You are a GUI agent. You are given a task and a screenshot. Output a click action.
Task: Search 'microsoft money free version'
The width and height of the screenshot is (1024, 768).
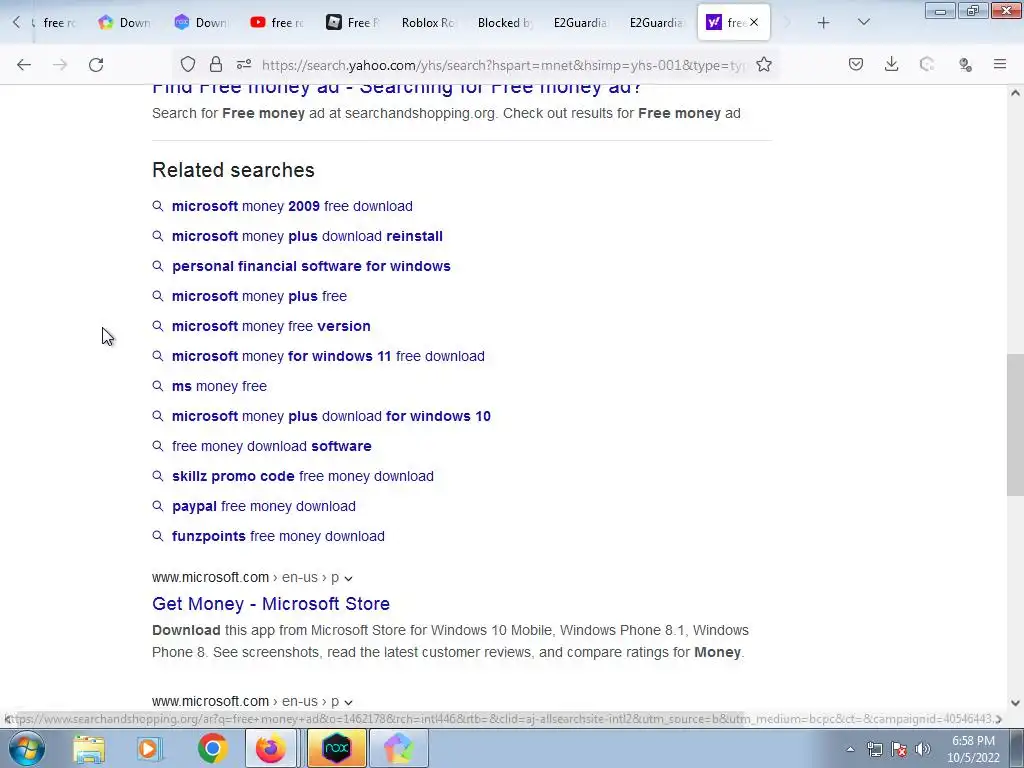pyautogui.click(x=271, y=327)
